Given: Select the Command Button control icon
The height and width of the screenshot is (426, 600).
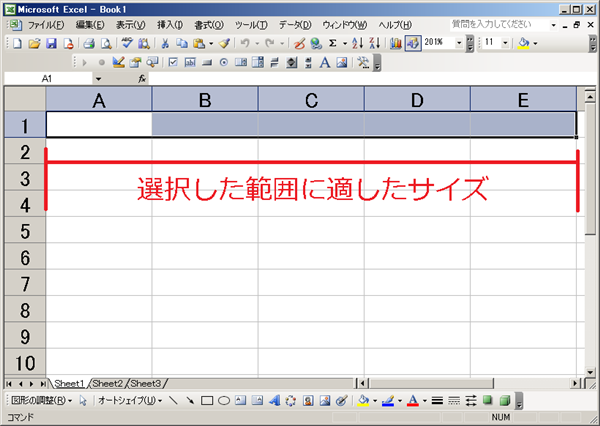Looking at the screenshot, I should [x=207, y=62].
